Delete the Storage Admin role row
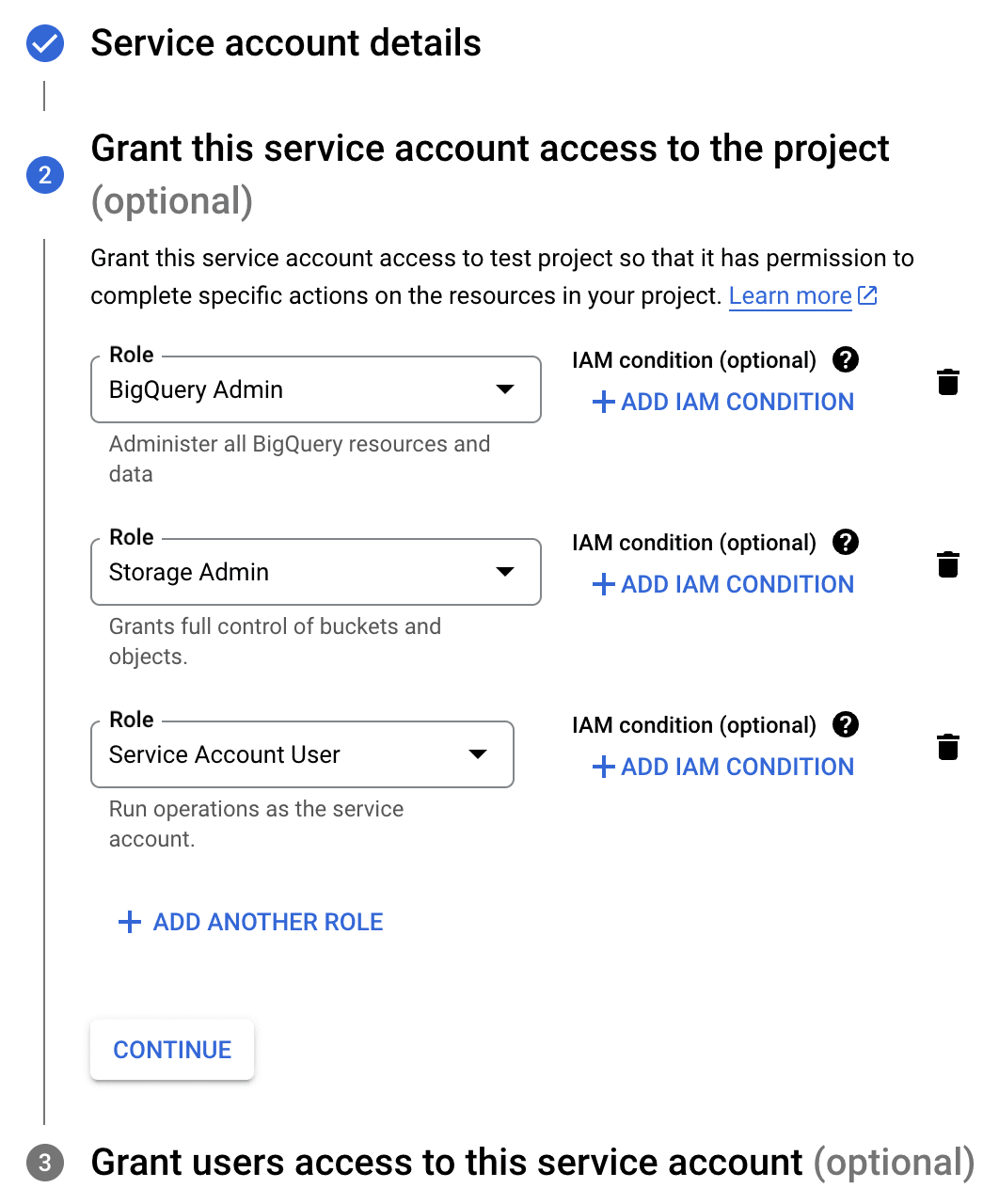Viewport: 999px width, 1204px height. [x=948, y=564]
